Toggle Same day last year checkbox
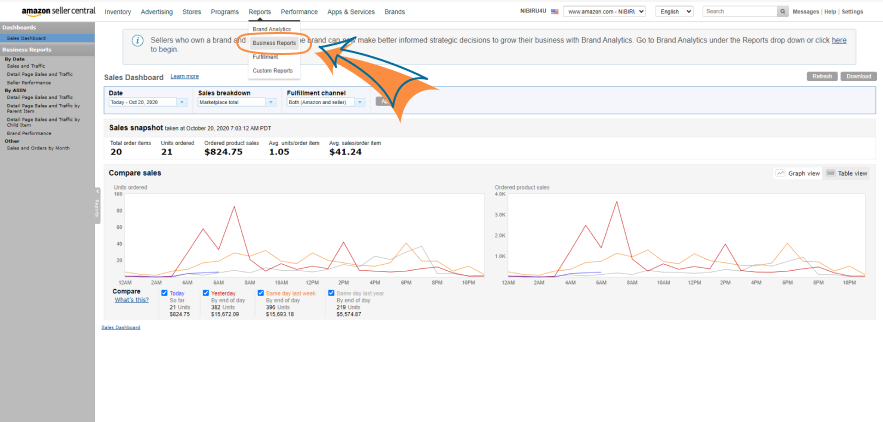The image size is (883, 422). pos(331,293)
